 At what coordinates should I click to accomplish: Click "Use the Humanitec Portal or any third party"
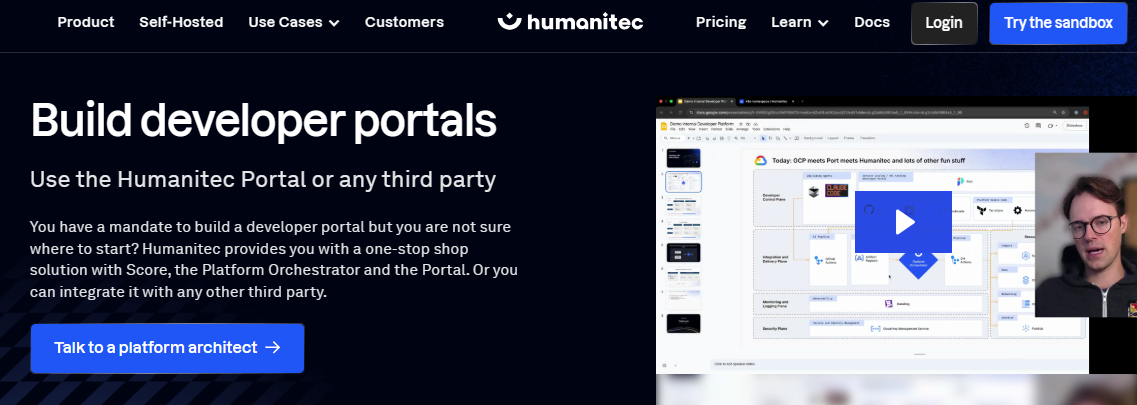click(x=262, y=179)
